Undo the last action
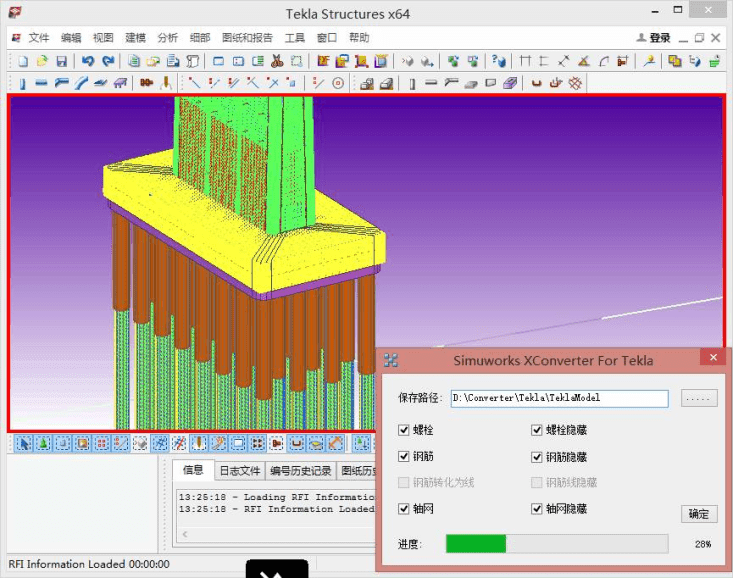 (88, 61)
